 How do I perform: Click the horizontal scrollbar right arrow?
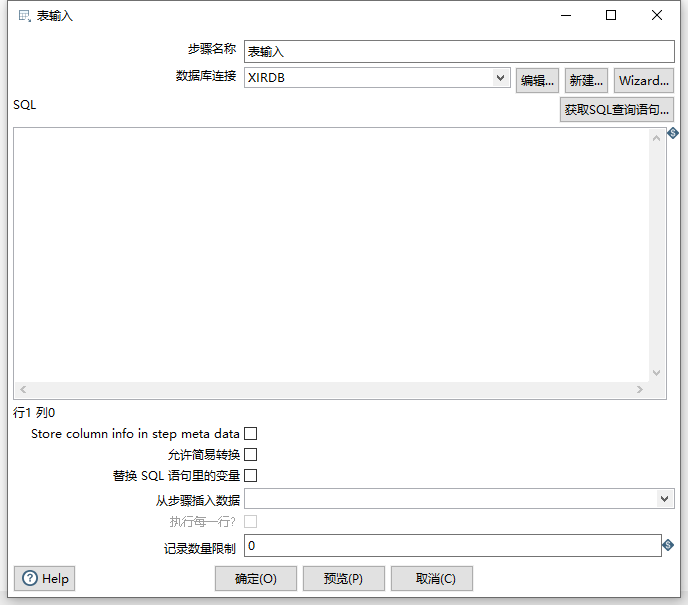click(x=640, y=389)
